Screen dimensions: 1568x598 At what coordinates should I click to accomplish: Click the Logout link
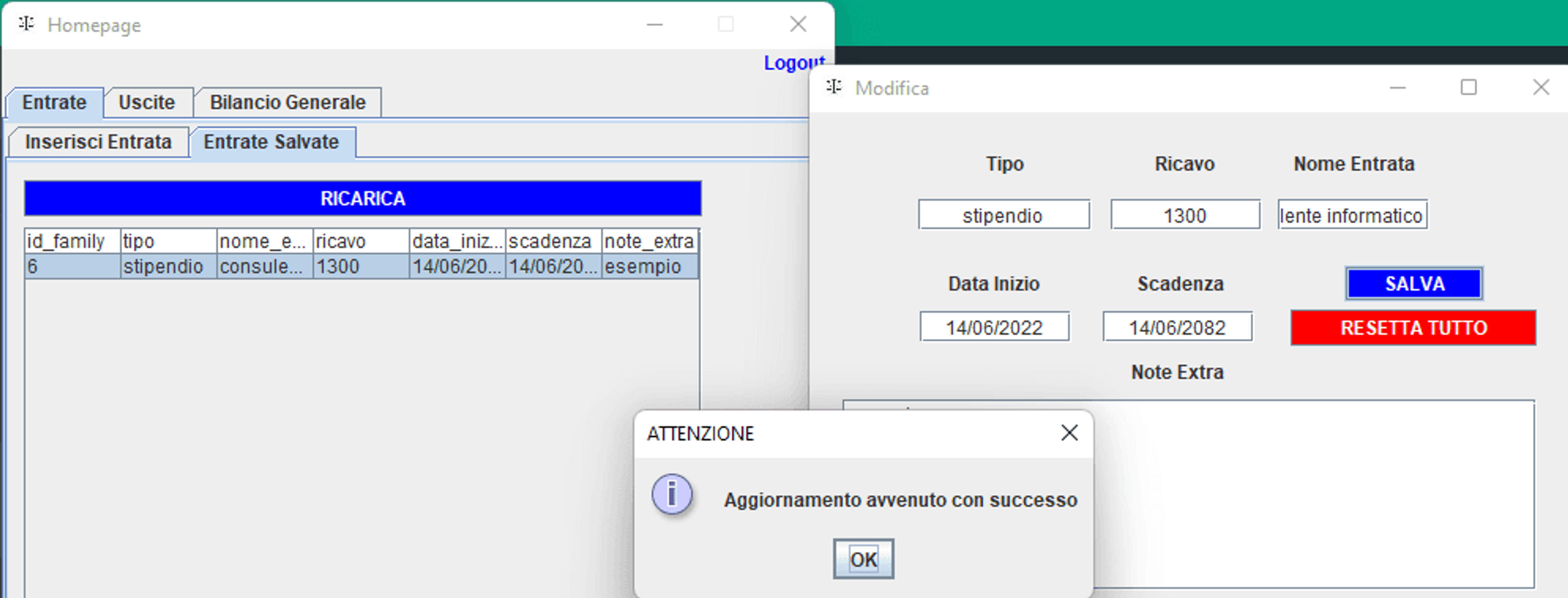pos(794,63)
